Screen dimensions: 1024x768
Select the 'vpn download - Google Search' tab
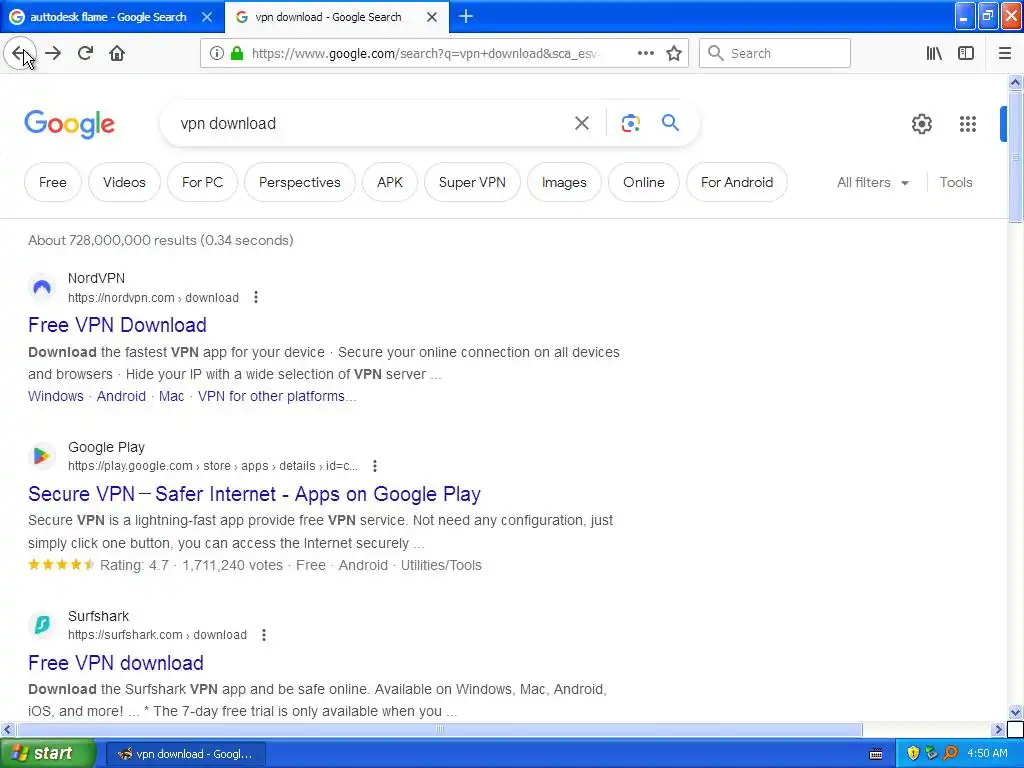pyautogui.click(x=328, y=17)
